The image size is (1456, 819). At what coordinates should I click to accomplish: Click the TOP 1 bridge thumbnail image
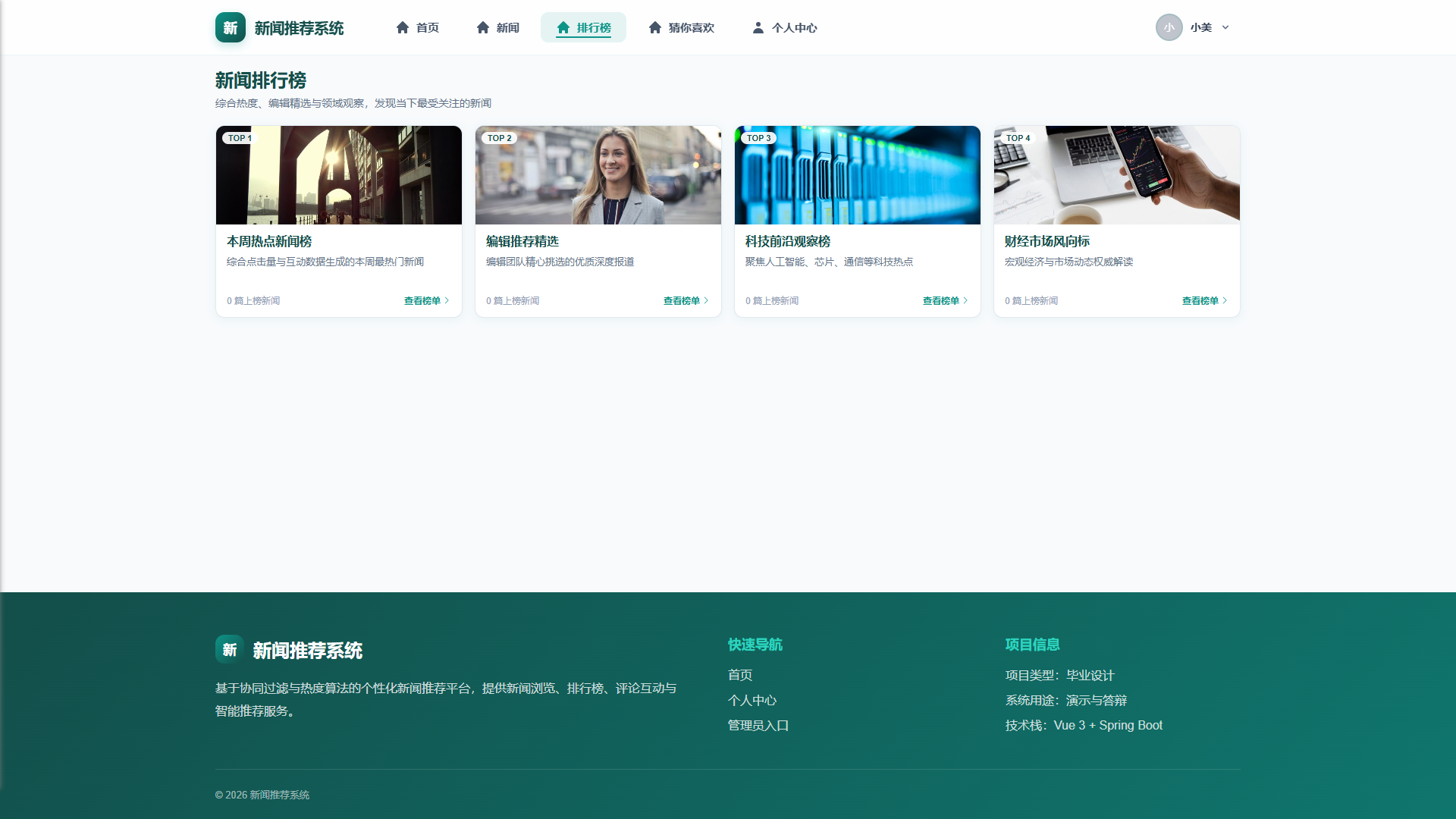pyautogui.click(x=339, y=175)
